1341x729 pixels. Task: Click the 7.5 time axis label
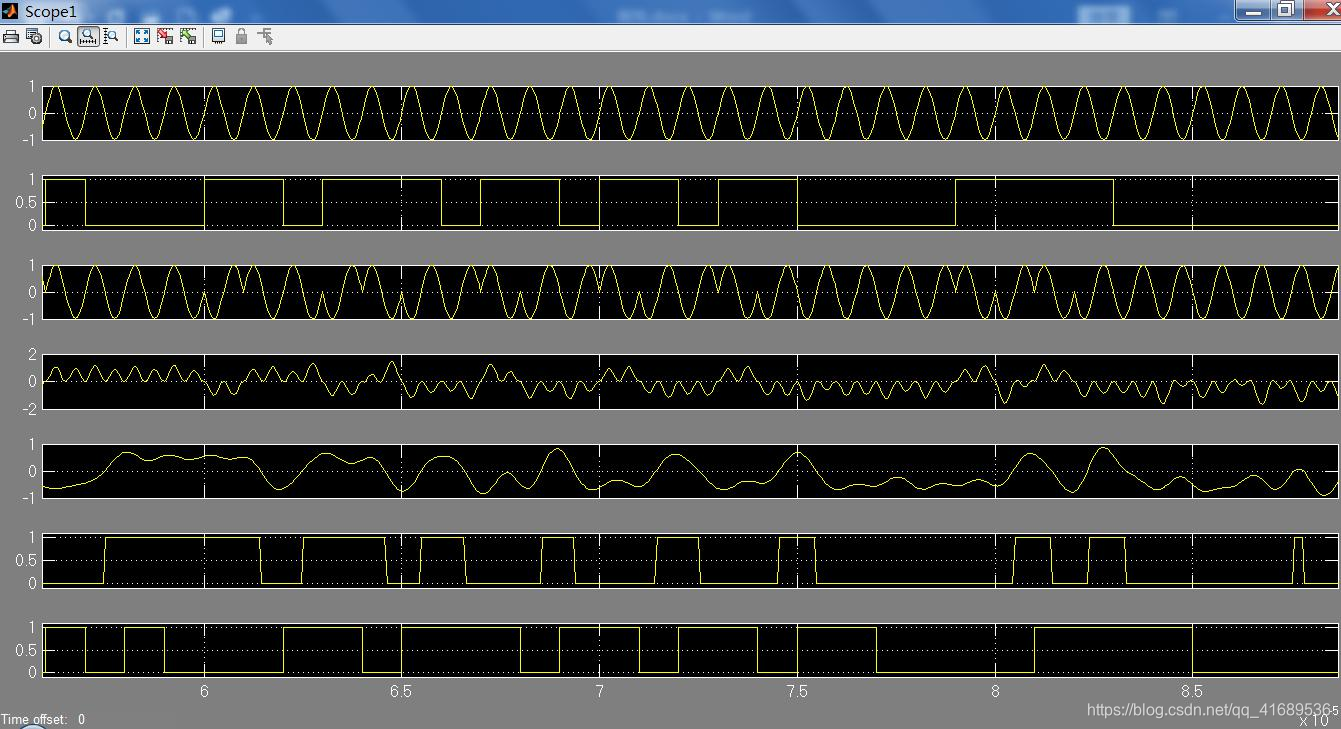tap(797, 691)
